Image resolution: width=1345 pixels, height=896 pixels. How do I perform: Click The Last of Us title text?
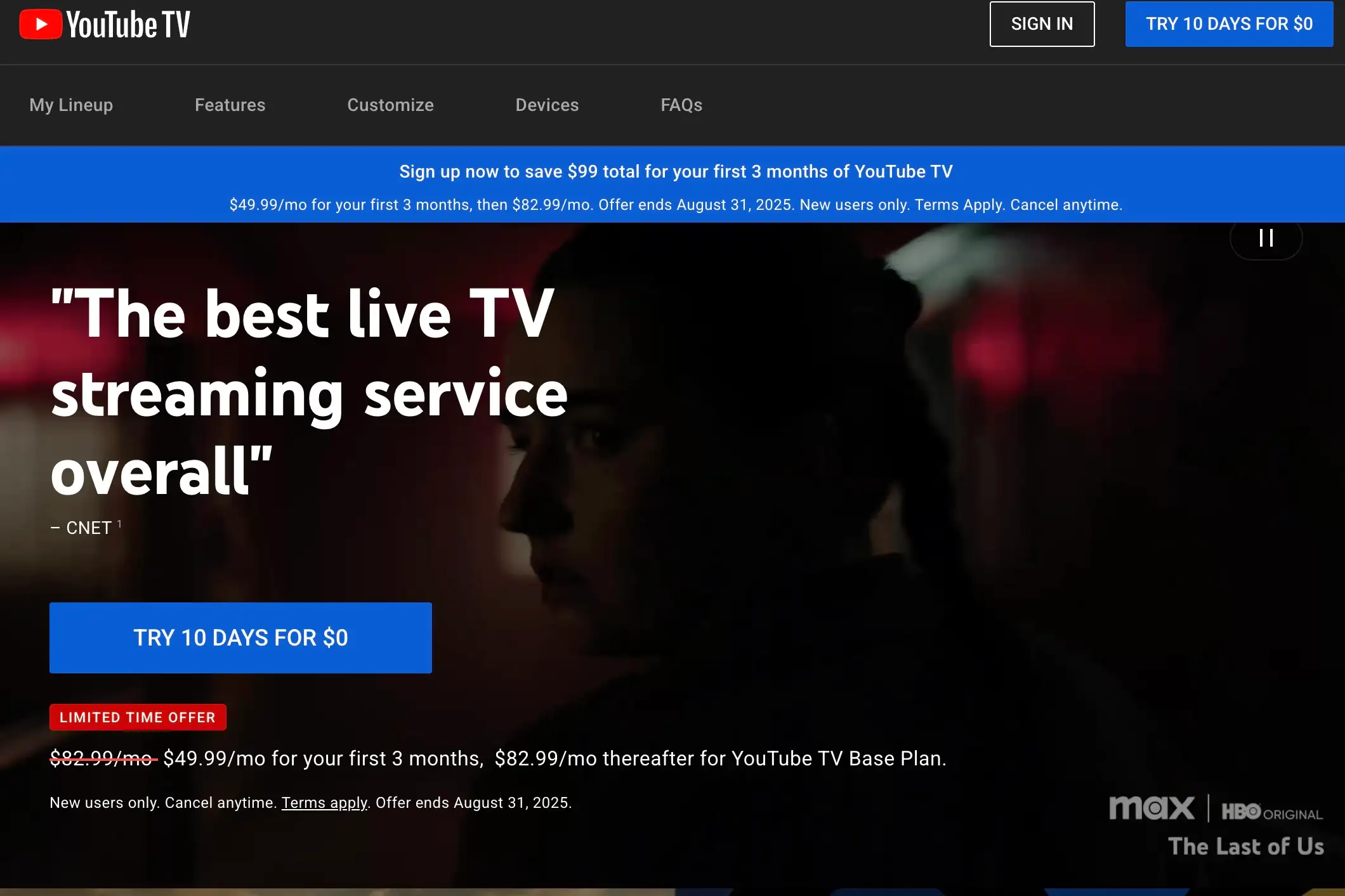[1246, 847]
